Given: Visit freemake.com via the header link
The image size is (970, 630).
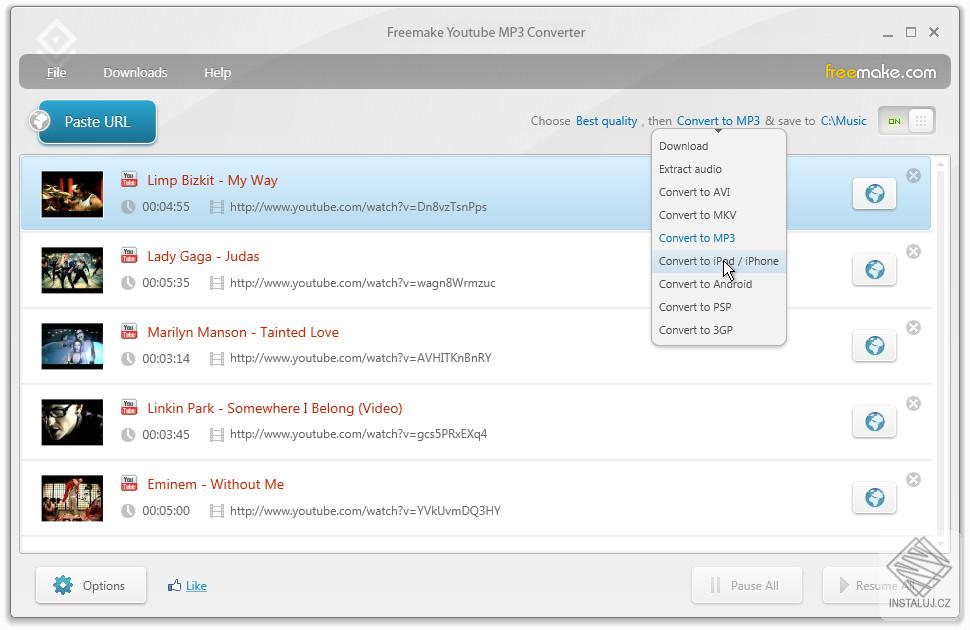Looking at the screenshot, I should (880, 72).
